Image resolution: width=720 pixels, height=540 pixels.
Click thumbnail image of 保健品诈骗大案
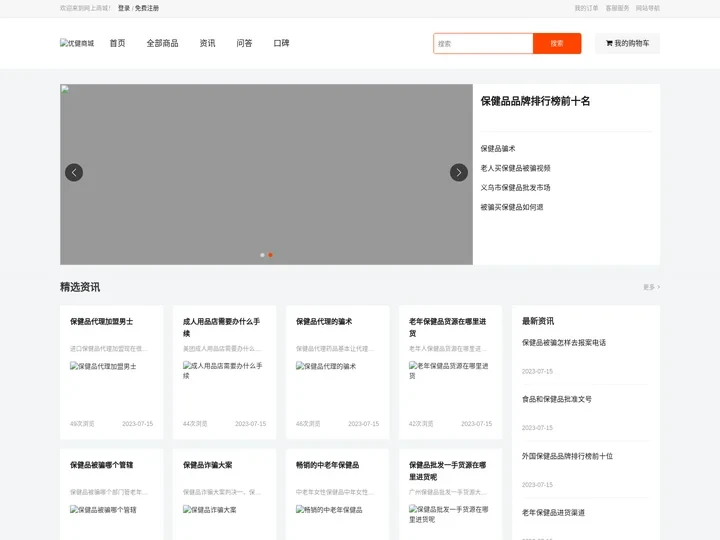click(209, 510)
